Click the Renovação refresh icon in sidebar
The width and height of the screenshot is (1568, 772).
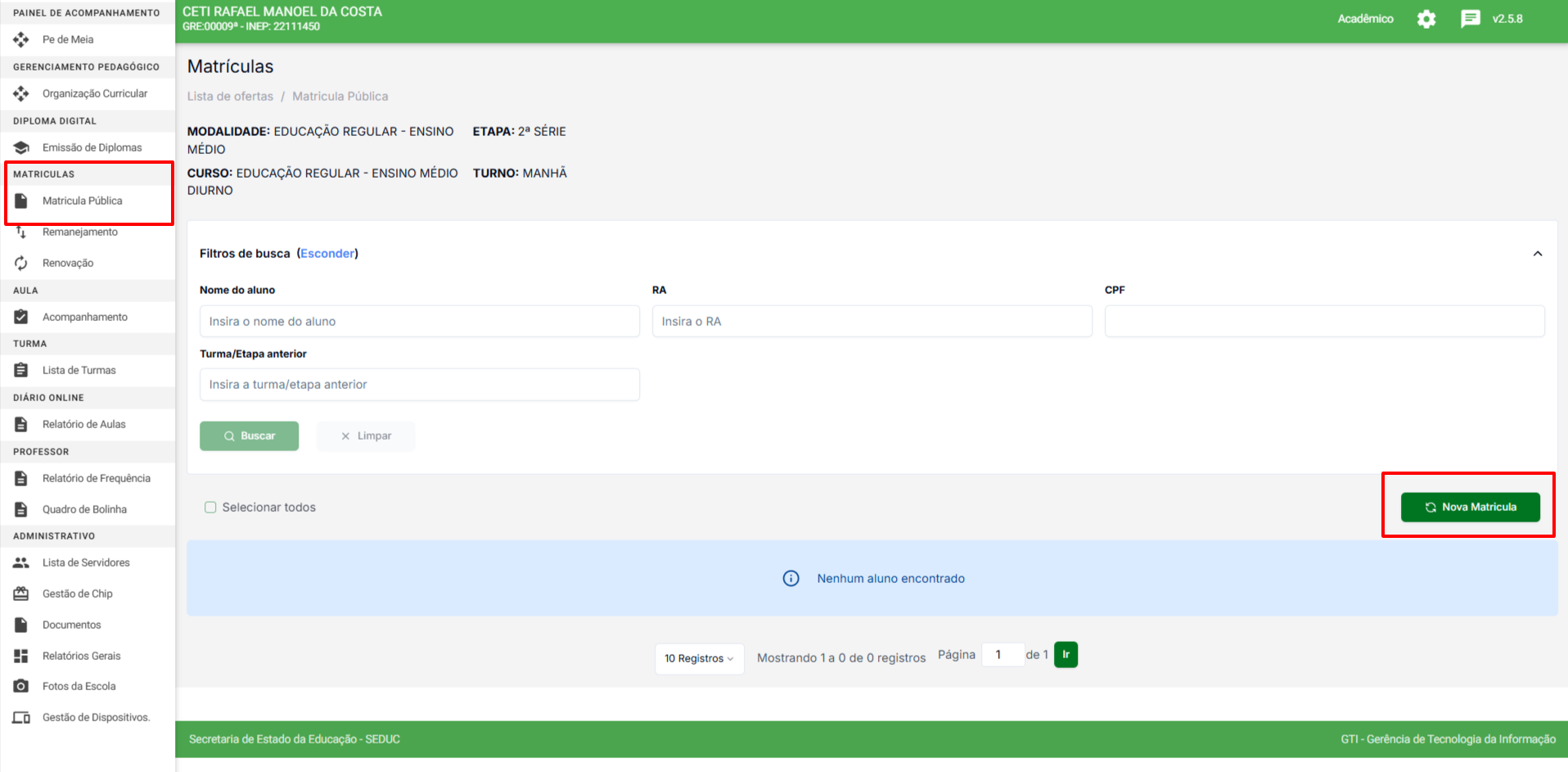click(21, 263)
